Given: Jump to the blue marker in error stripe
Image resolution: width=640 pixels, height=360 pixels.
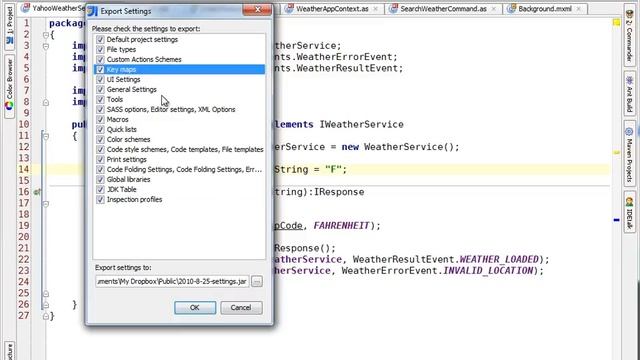Looking at the screenshot, I should (x=616, y=220).
